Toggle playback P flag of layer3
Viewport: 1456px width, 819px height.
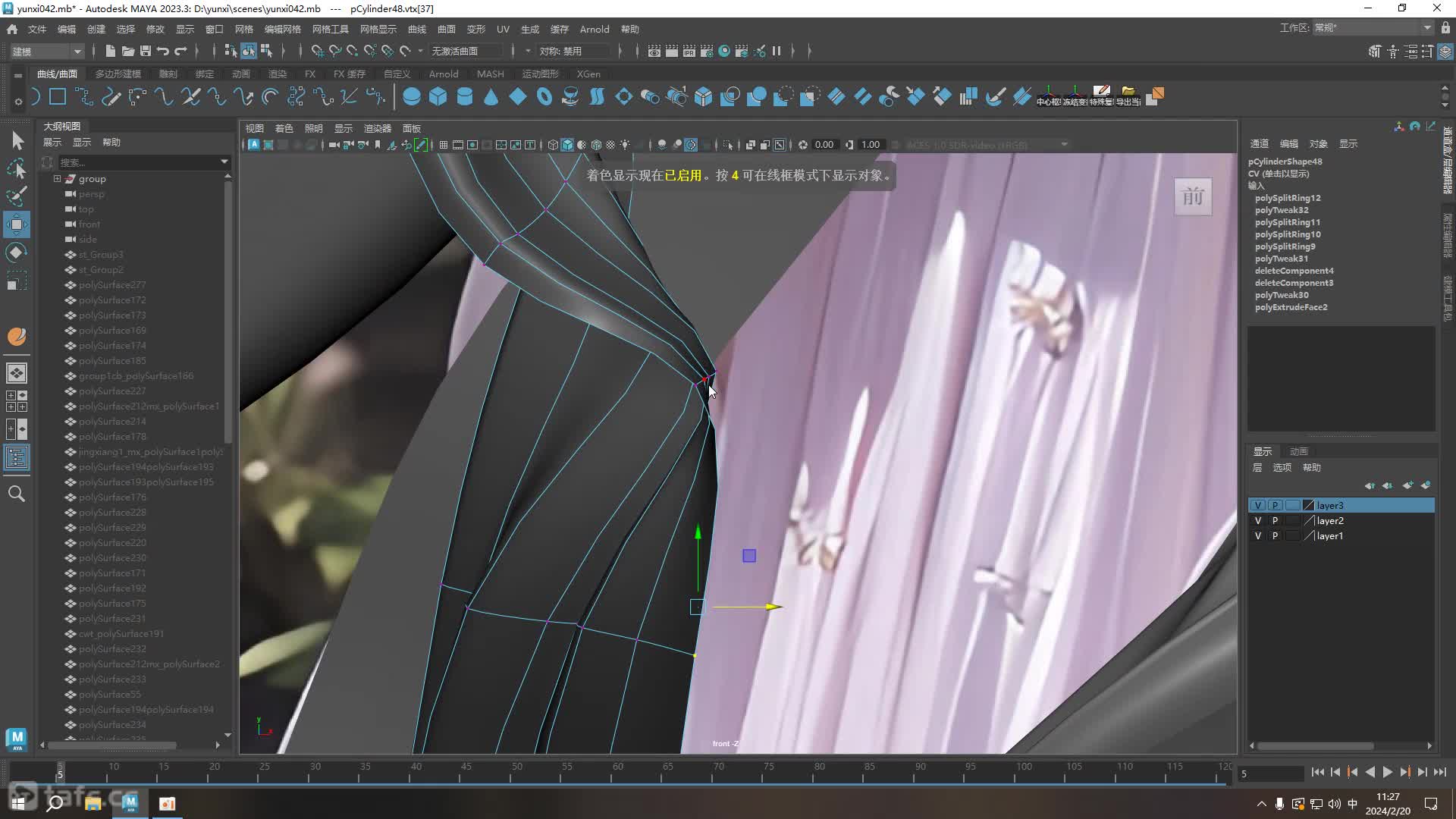1275,505
